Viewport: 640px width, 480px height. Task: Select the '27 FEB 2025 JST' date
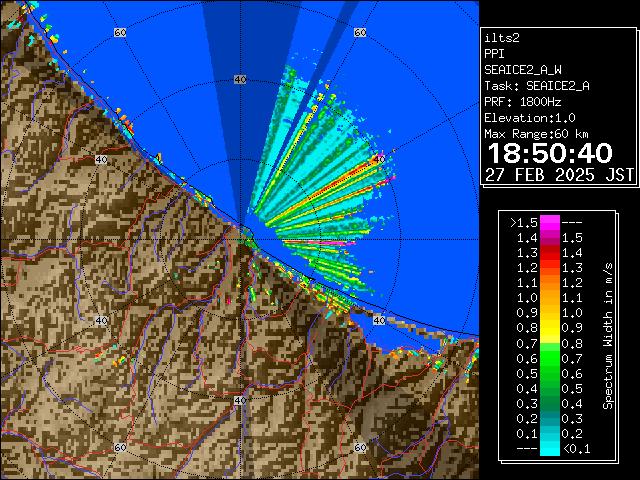[559, 175]
